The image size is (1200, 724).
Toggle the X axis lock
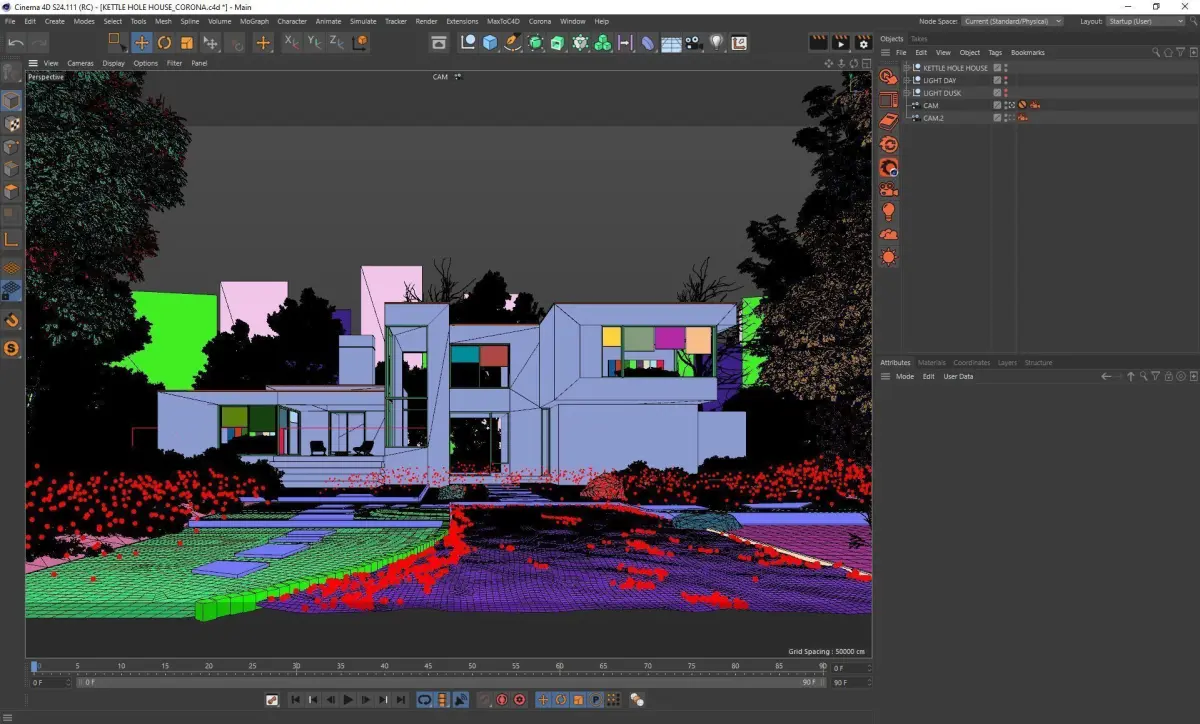pos(291,42)
